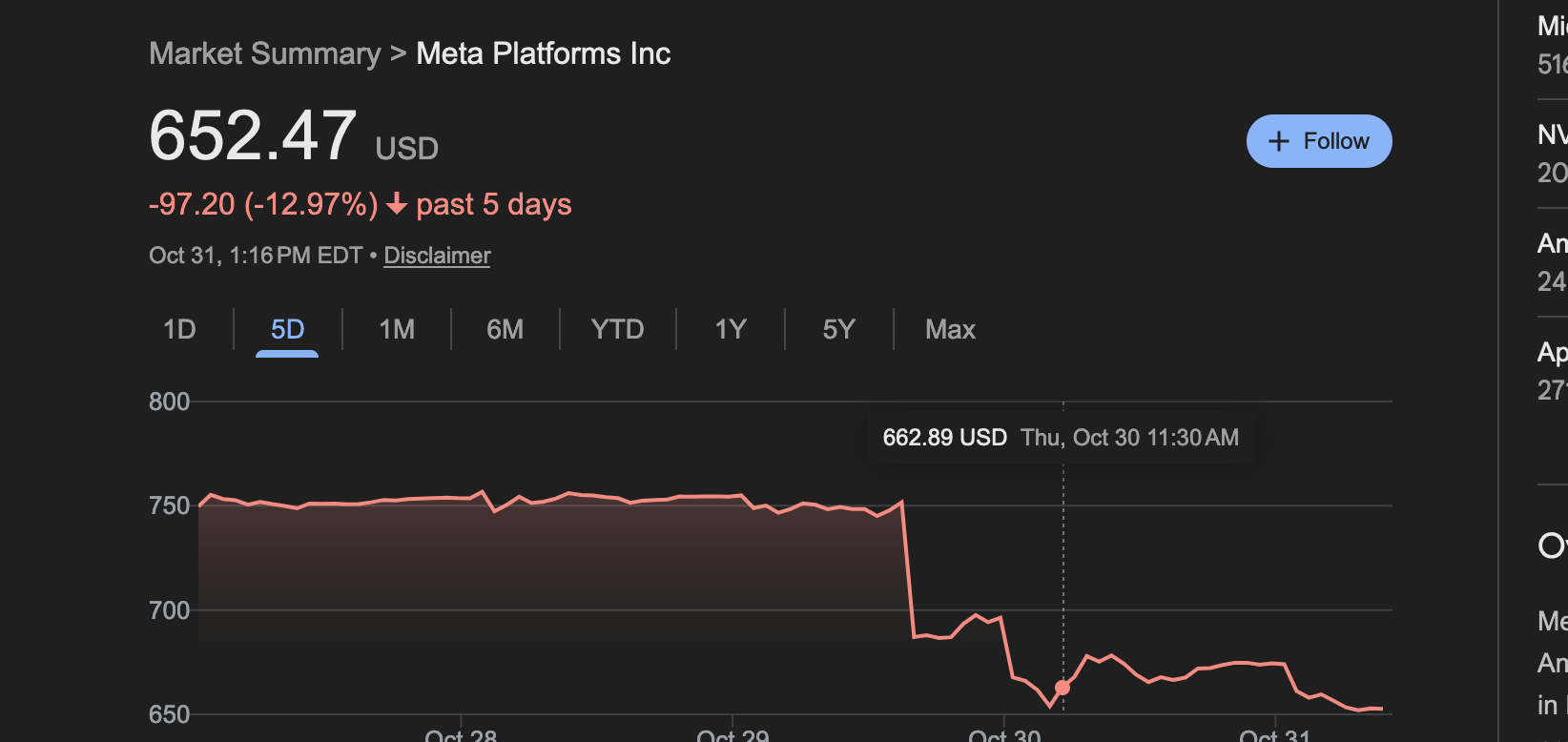Image resolution: width=1568 pixels, height=742 pixels.
Task: Select the YTD chart tab
Action: 617,329
